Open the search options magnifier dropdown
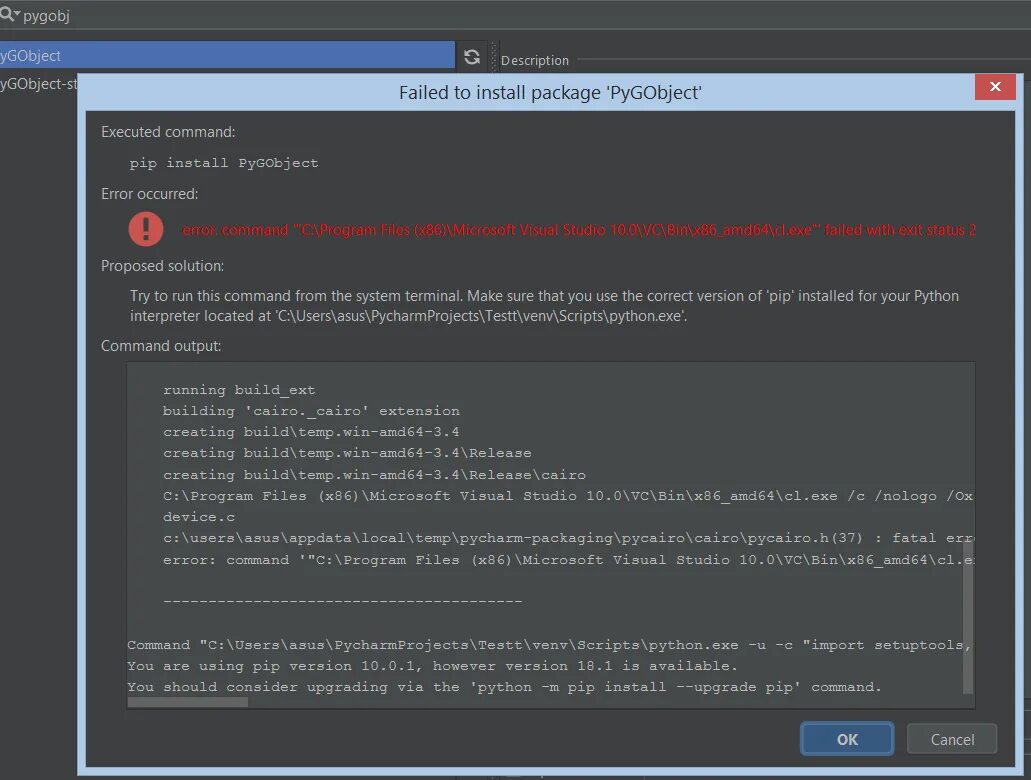Viewport: 1031px width, 780px height. pos(9,14)
